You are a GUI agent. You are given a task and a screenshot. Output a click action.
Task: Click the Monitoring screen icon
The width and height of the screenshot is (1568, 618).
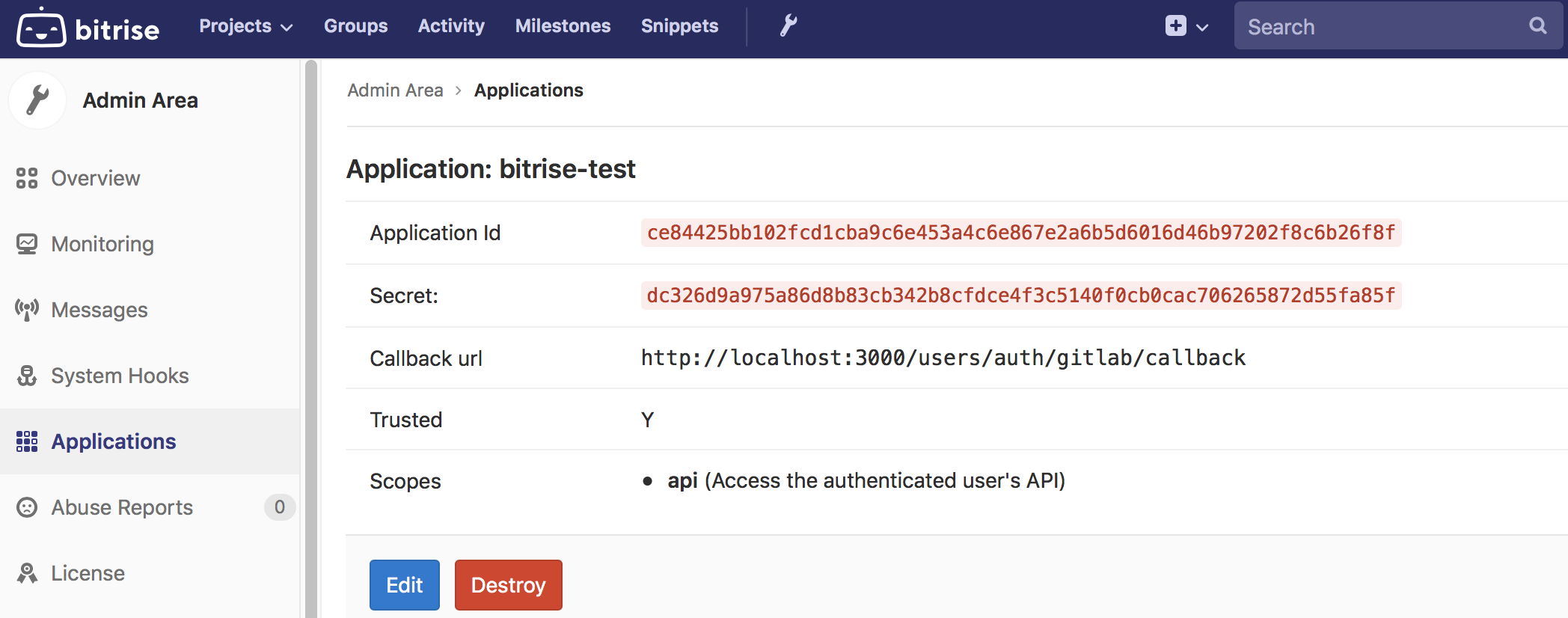click(x=27, y=244)
